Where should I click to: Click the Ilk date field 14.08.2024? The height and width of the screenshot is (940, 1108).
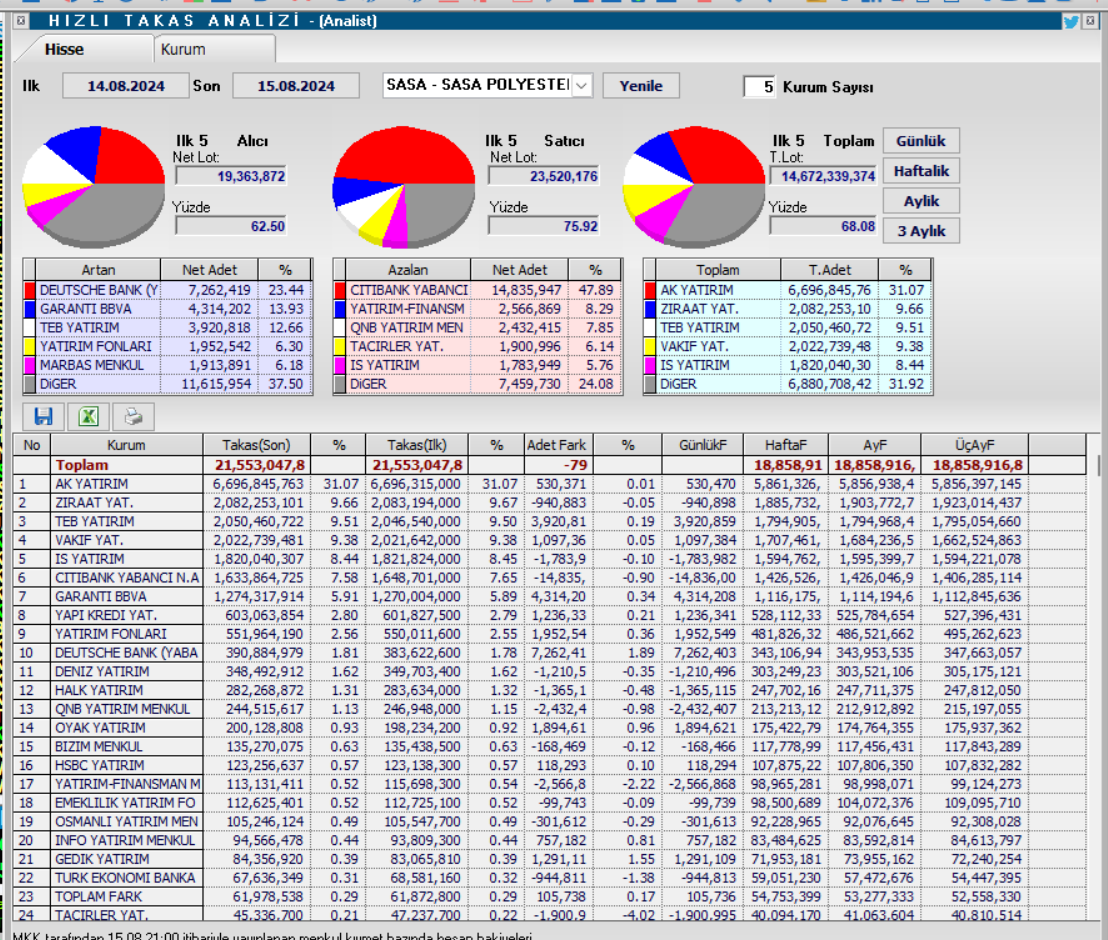tap(125, 86)
